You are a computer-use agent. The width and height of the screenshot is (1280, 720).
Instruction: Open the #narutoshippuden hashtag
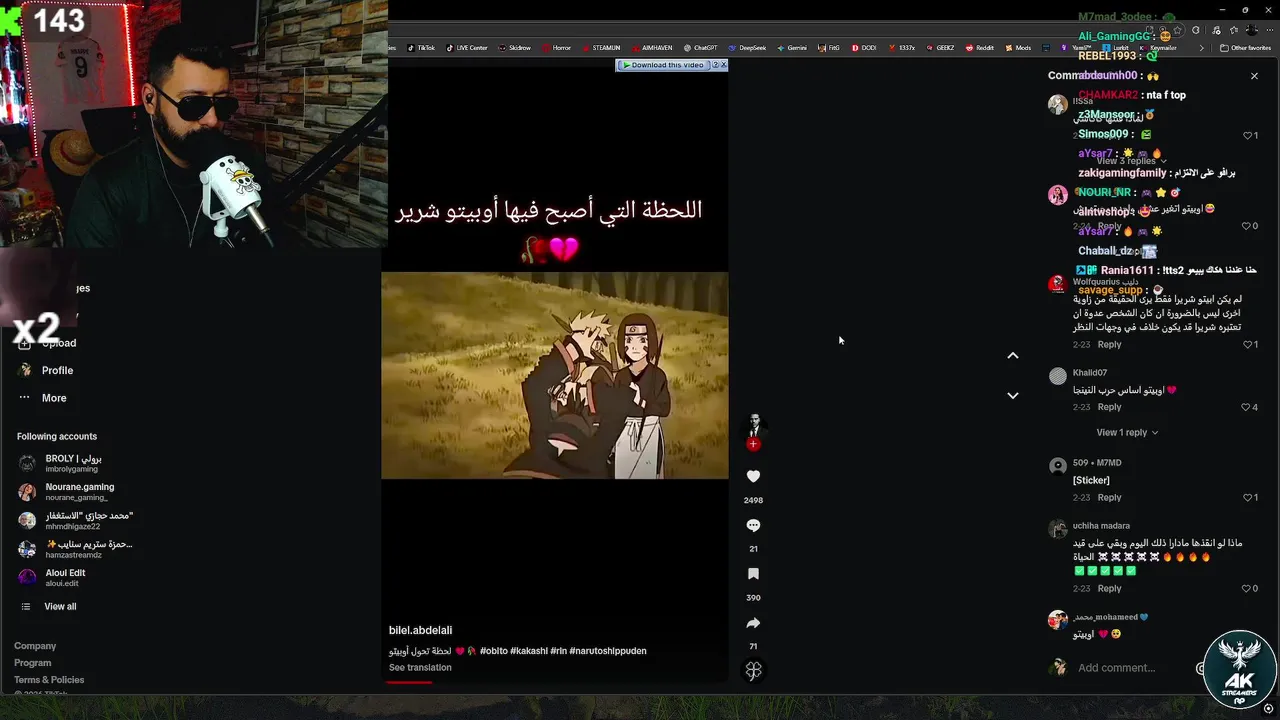coord(608,651)
